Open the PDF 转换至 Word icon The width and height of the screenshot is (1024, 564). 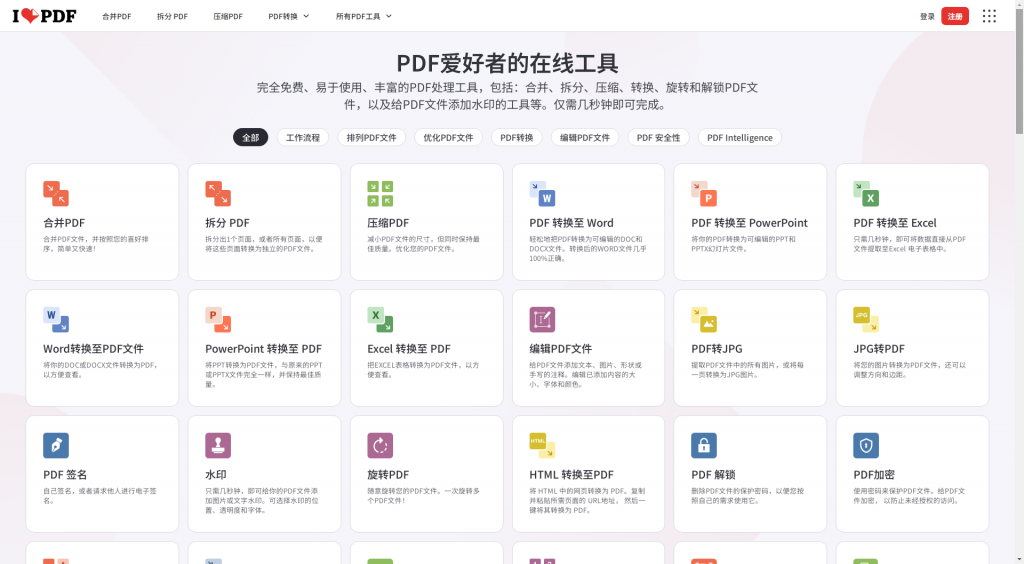542,193
